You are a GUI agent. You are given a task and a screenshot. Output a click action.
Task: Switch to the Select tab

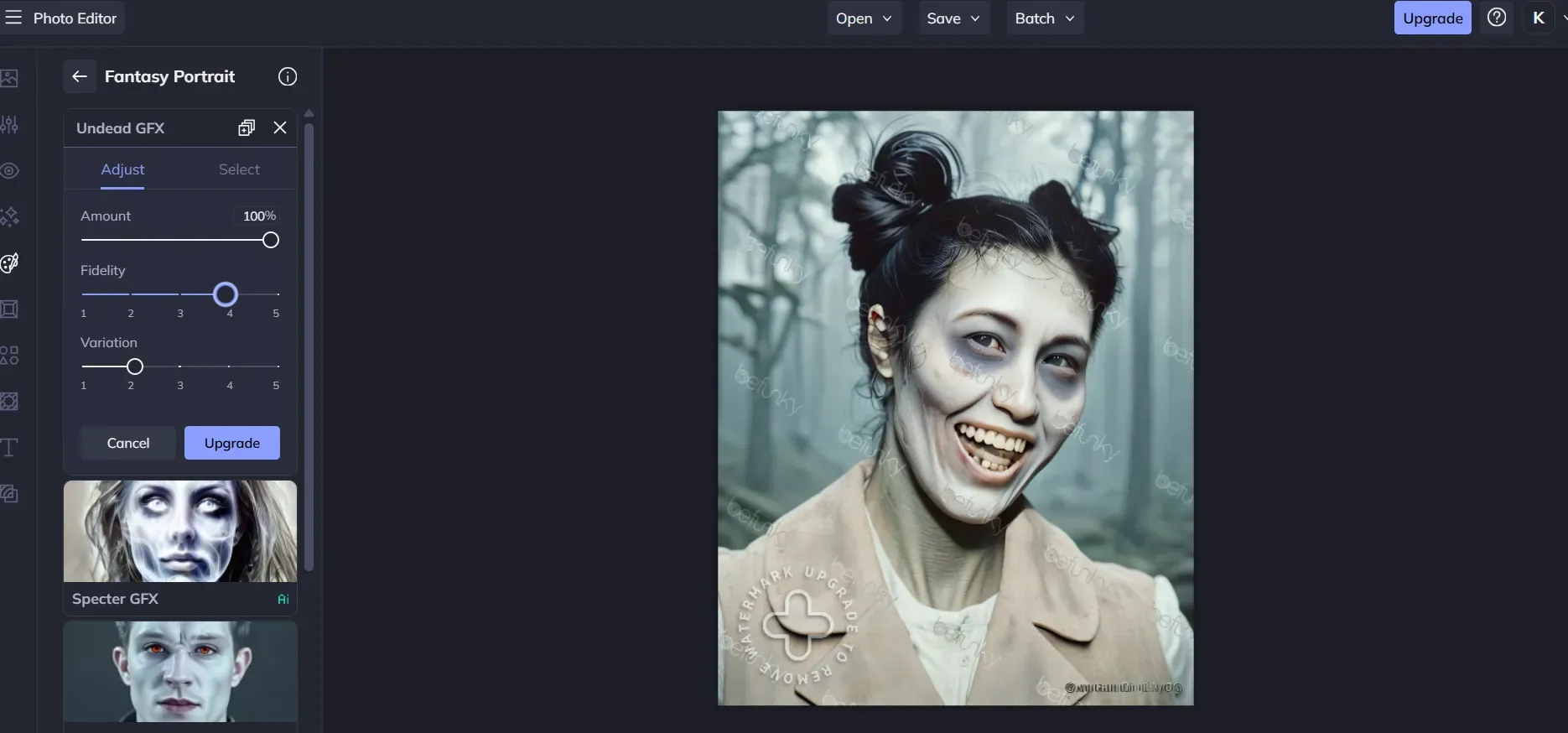tap(239, 169)
